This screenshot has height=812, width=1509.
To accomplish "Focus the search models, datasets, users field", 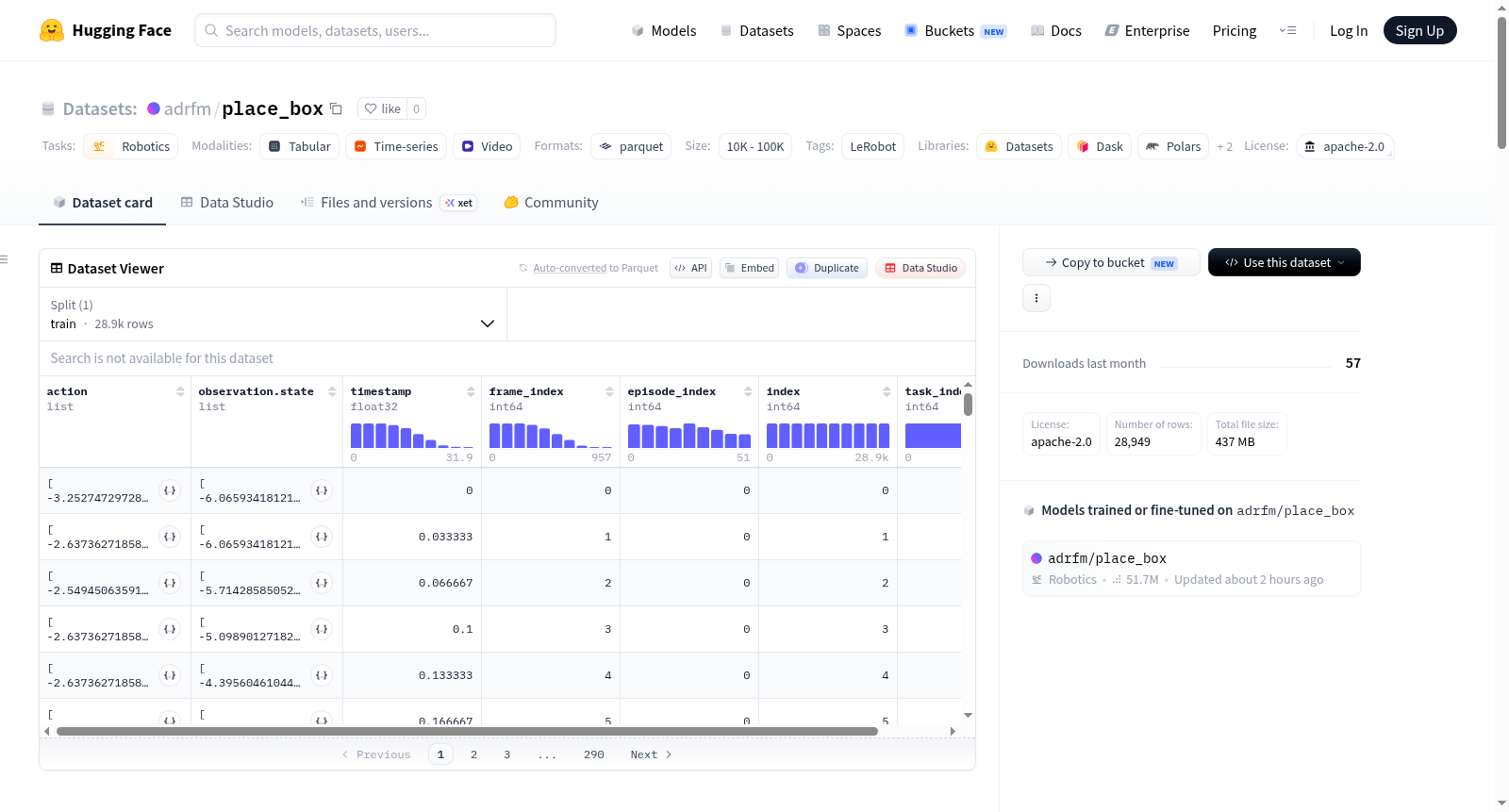I will pos(375,30).
